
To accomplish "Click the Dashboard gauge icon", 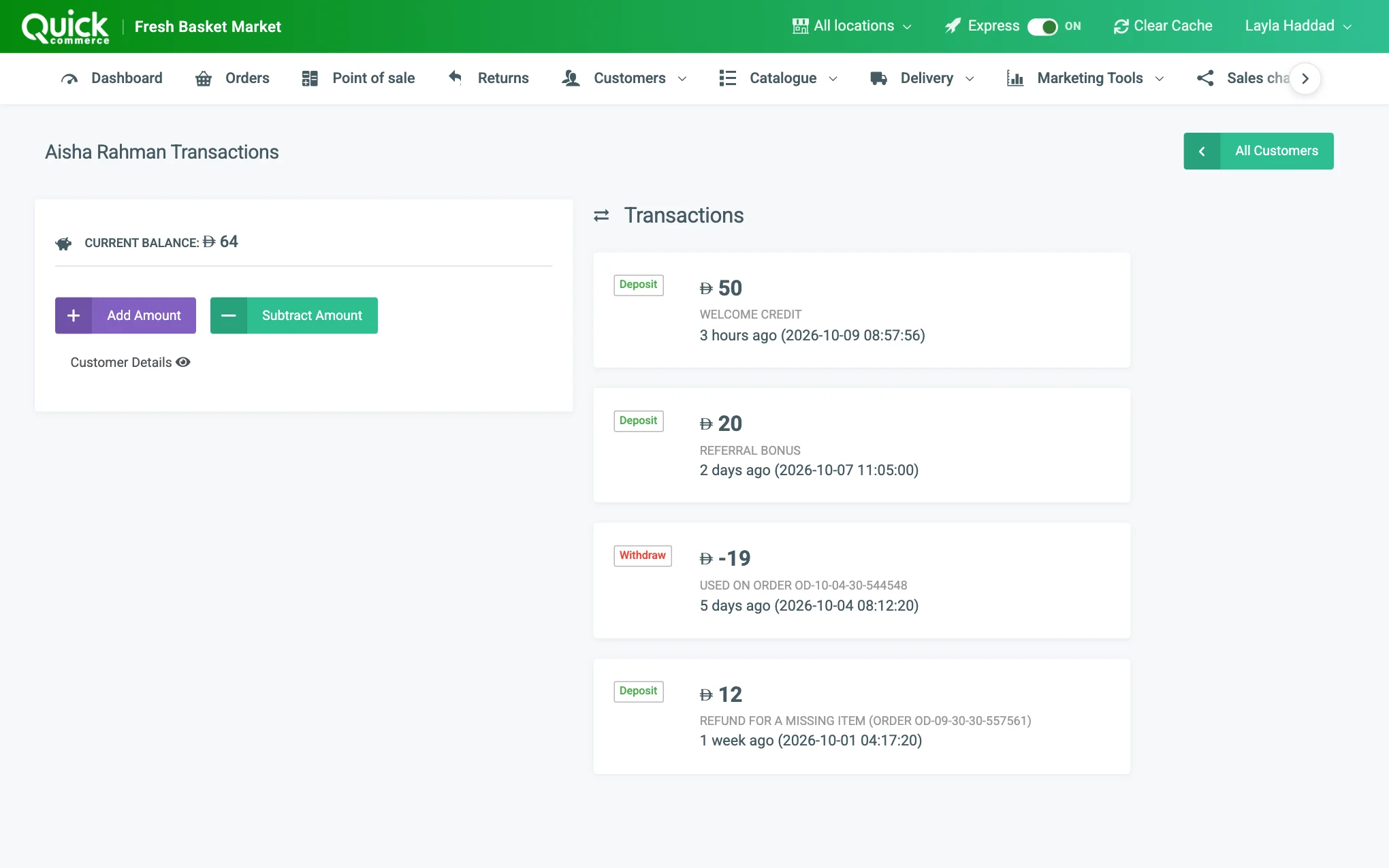I will pos(69,78).
